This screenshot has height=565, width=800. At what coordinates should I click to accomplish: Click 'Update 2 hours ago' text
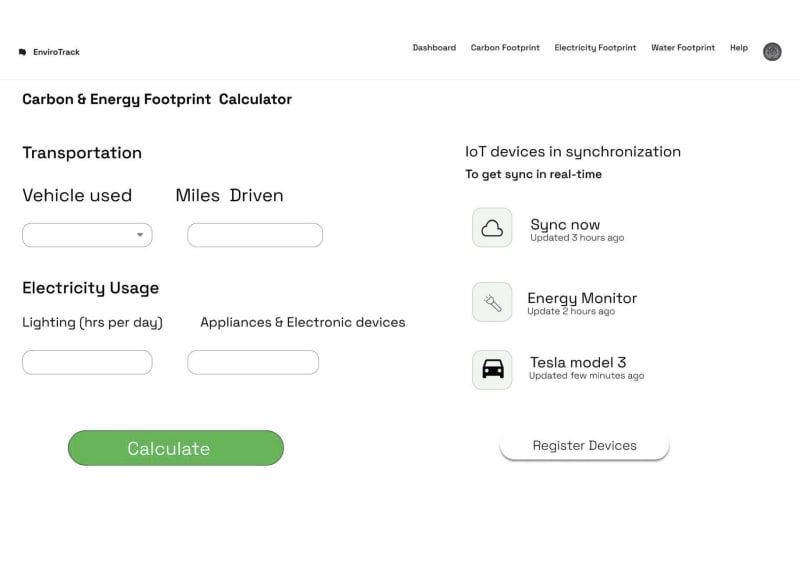571,311
